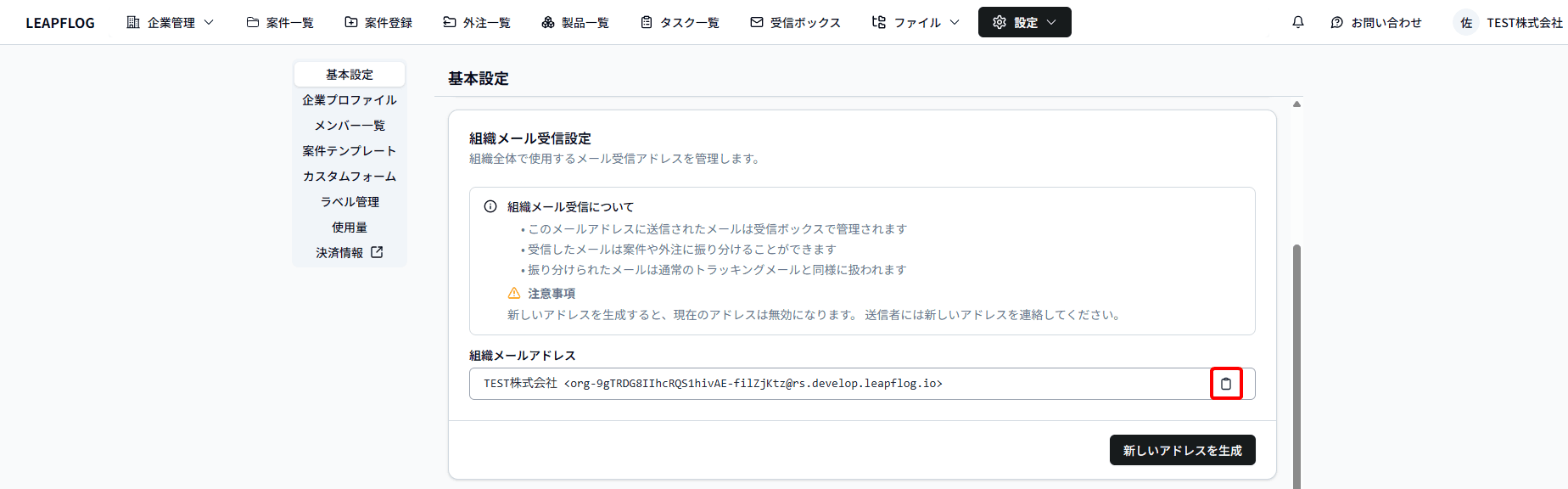1568x489 pixels.
Task: Select 企業プロファイル in the settings sidebar
Action: [x=350, y=100]
